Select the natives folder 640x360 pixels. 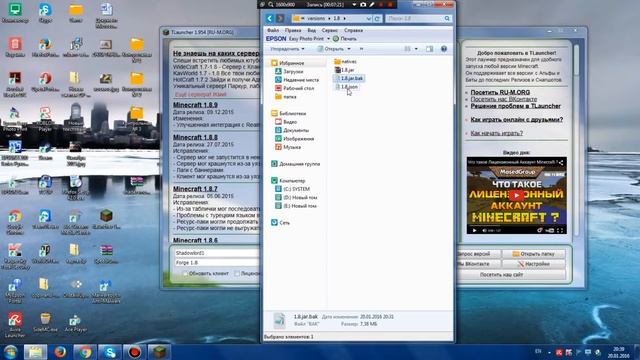pos(345,61)
